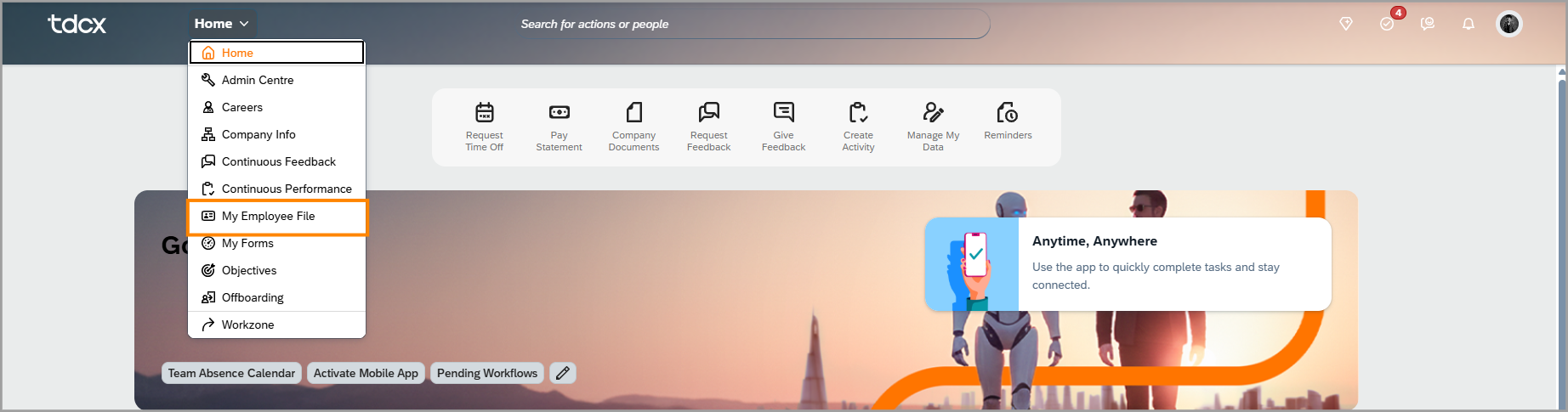Open the Request Feedback quick action
This screenshot has height=412, width=1568.
[708, 127]
